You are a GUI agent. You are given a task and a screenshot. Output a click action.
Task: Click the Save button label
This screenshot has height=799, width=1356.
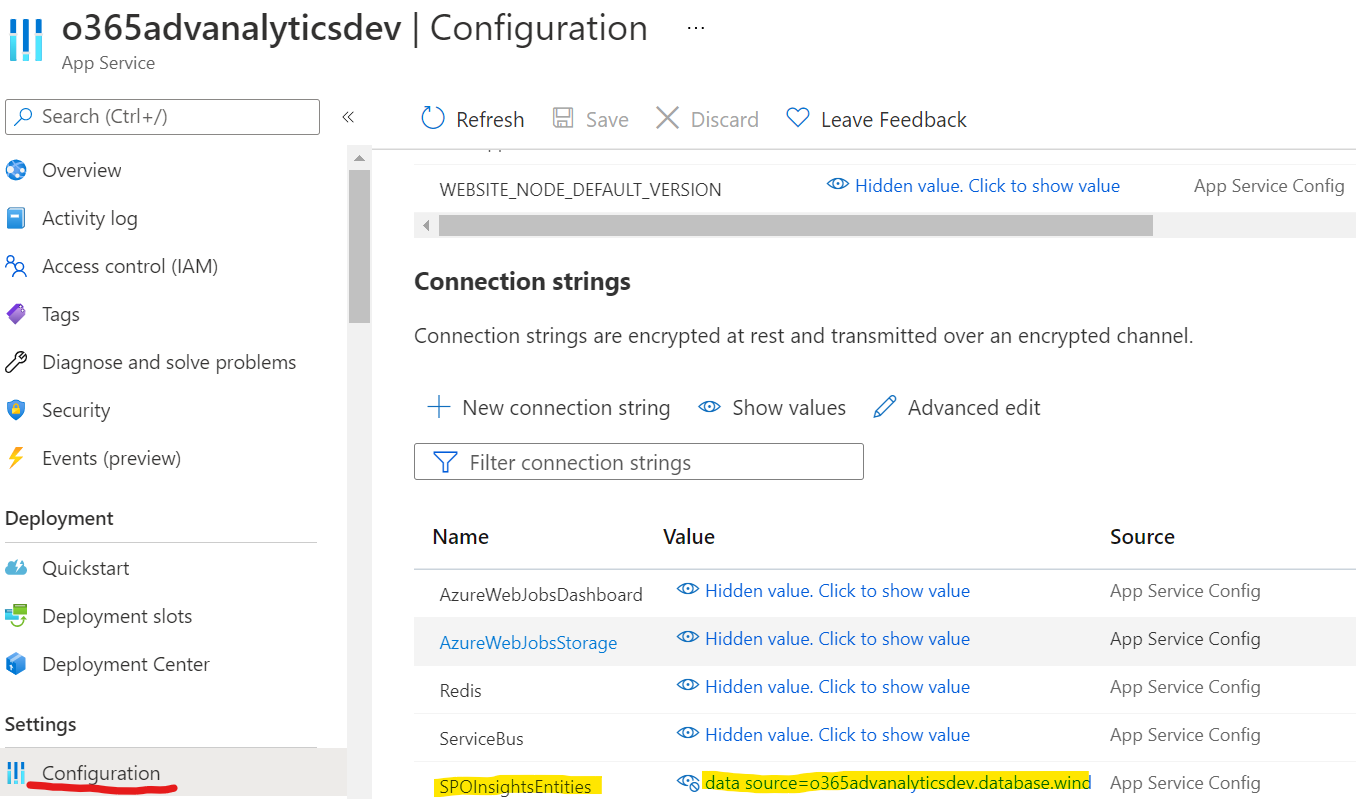coord(607,120)
